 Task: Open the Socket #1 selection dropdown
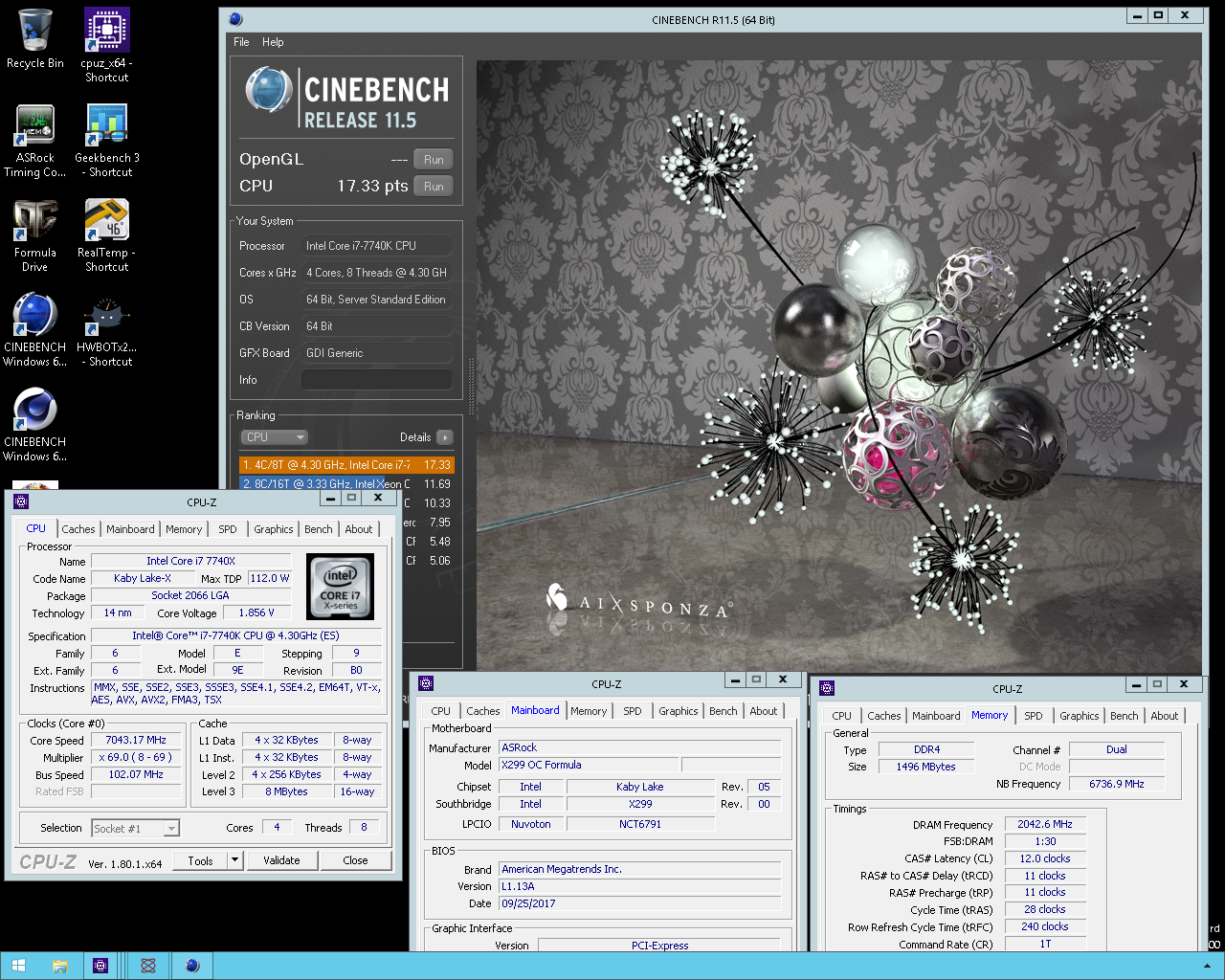coord(135,829)
